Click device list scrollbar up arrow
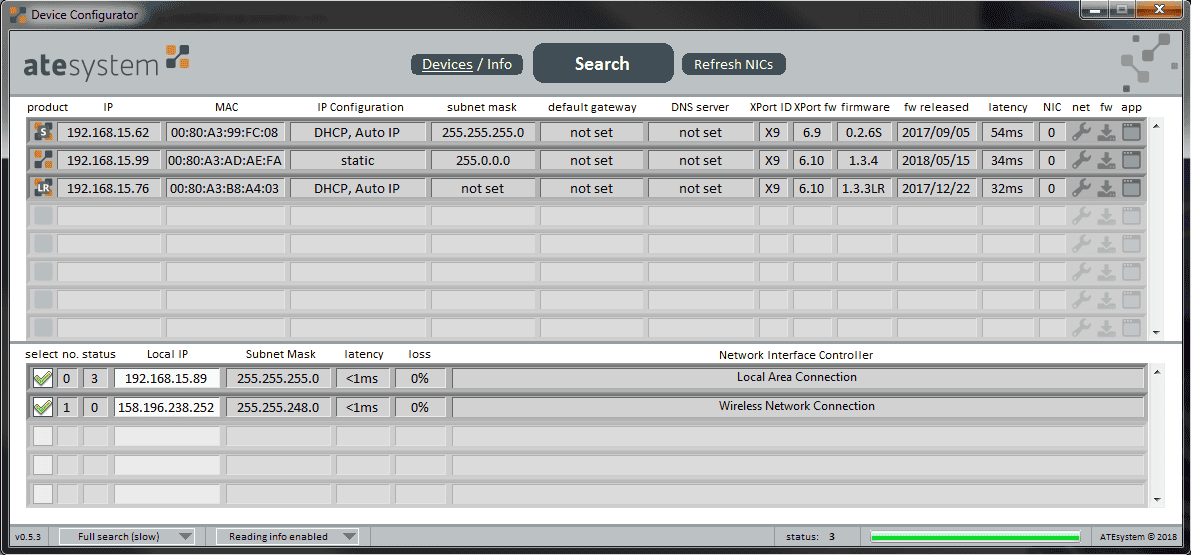1191x555 pixels. coord(1157,125)
